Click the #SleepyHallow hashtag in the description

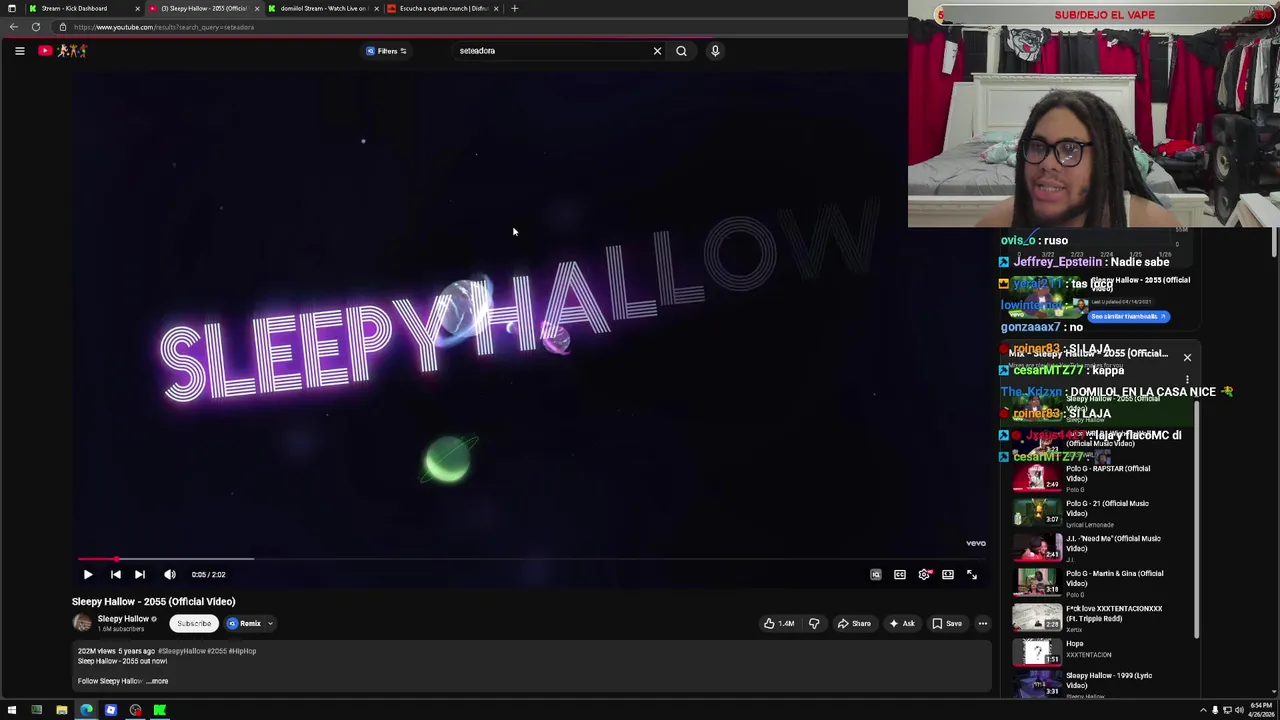coord(180,651)
